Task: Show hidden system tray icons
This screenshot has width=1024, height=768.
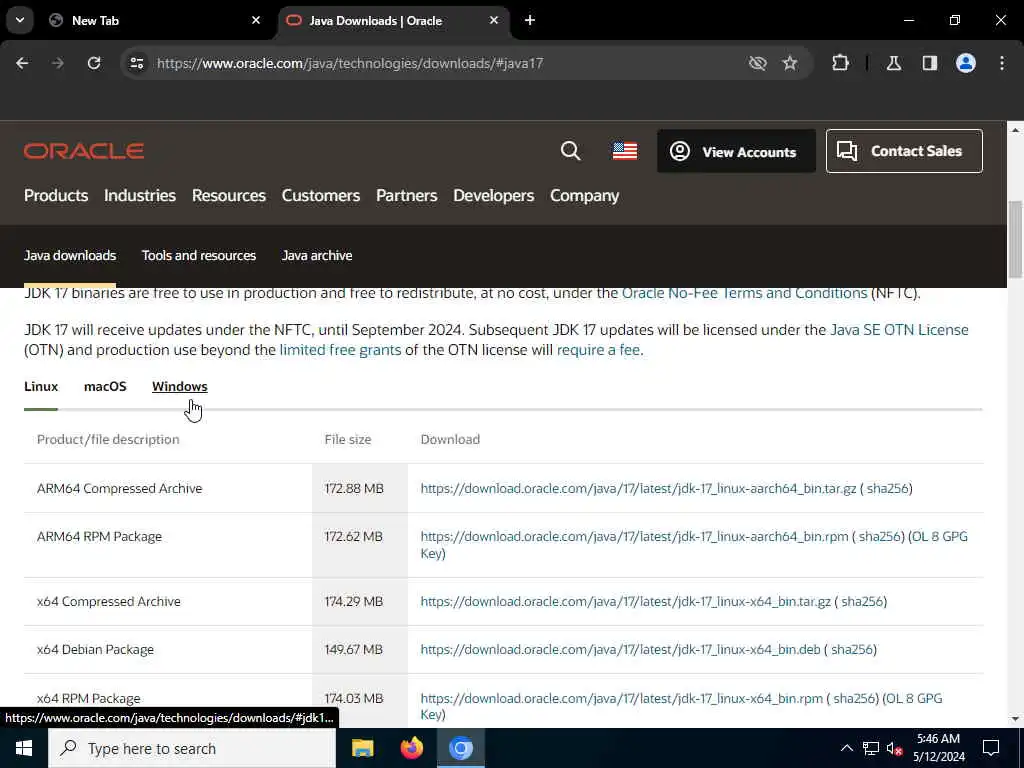Action: [x=846, y=748]
